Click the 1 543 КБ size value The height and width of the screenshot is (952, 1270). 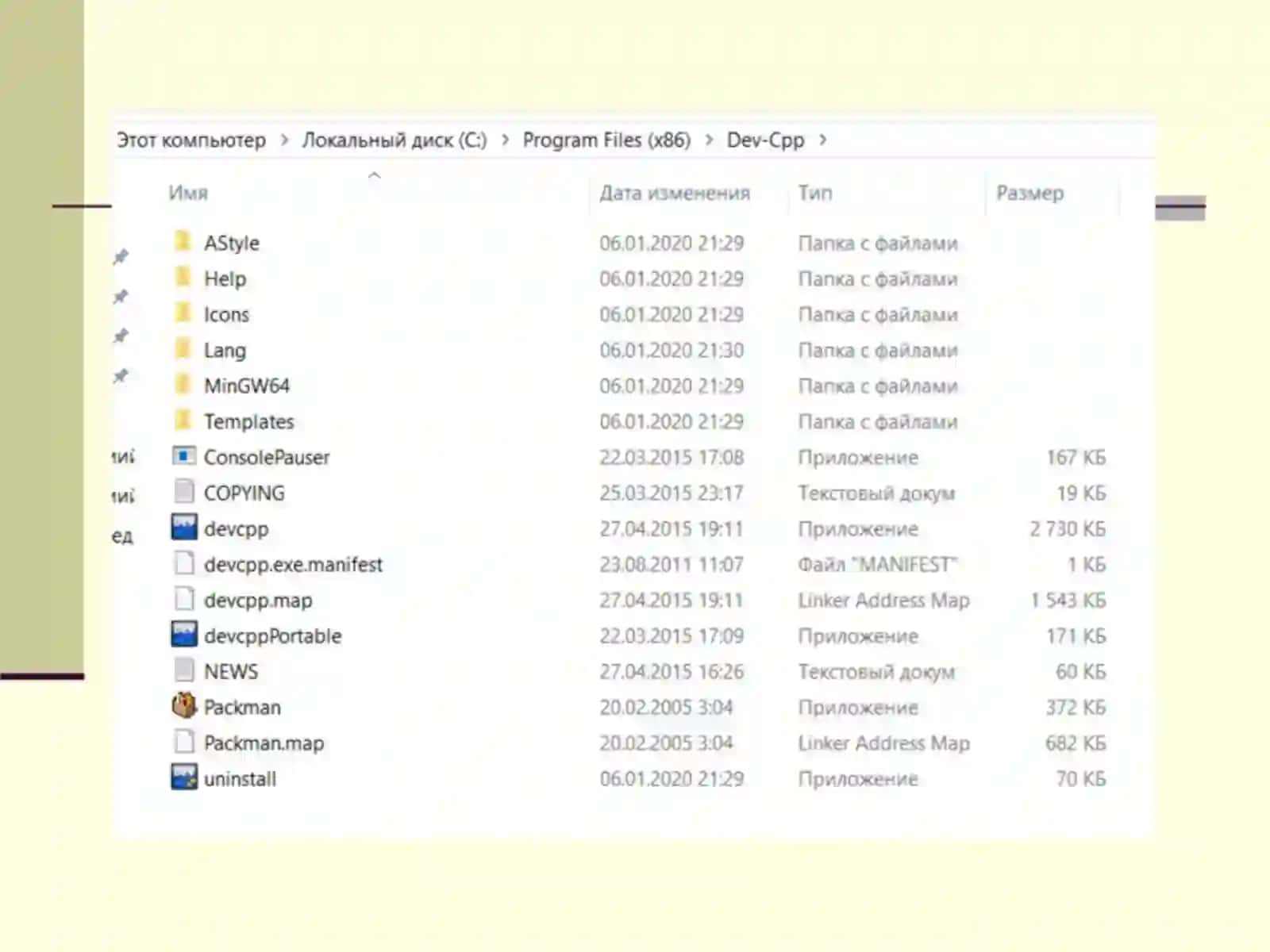tap(1068, 600)
